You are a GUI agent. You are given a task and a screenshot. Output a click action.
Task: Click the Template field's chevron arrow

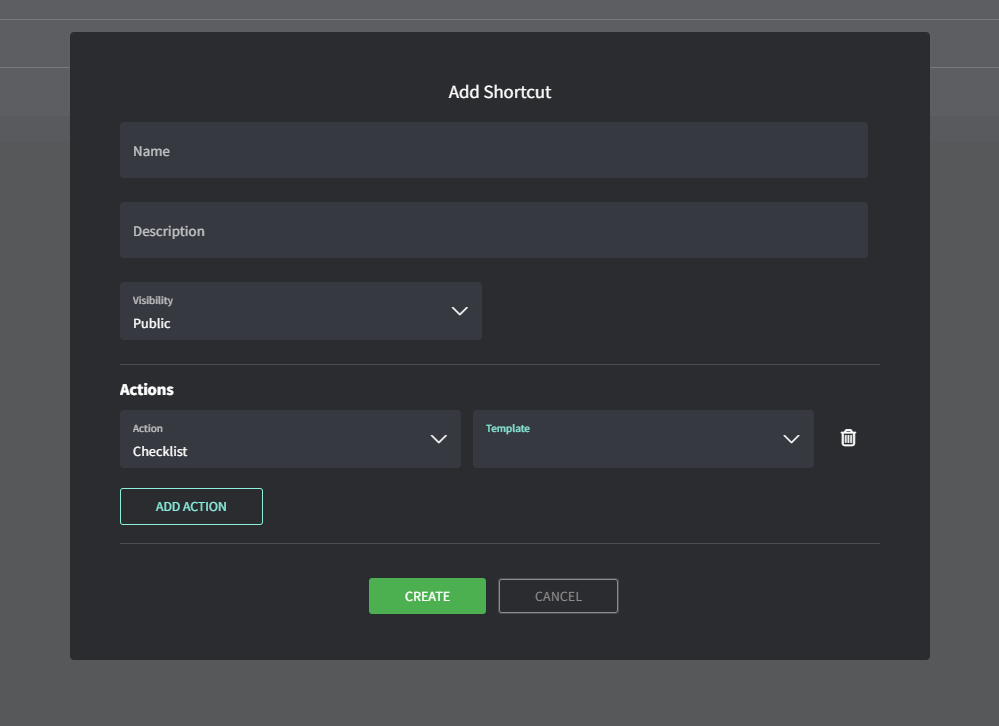[791, 439]
